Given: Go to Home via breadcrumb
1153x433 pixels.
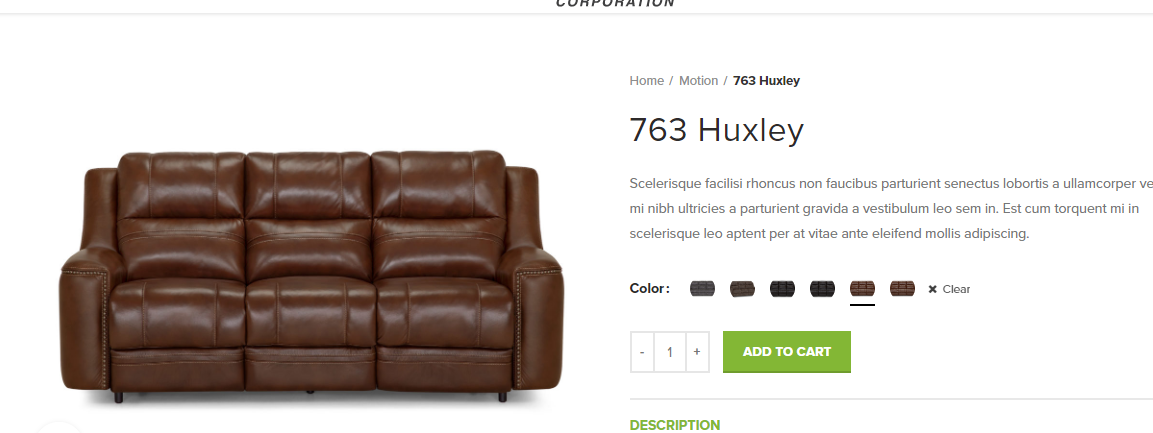Looking at the screenshot, I should (x=646, y=81).
